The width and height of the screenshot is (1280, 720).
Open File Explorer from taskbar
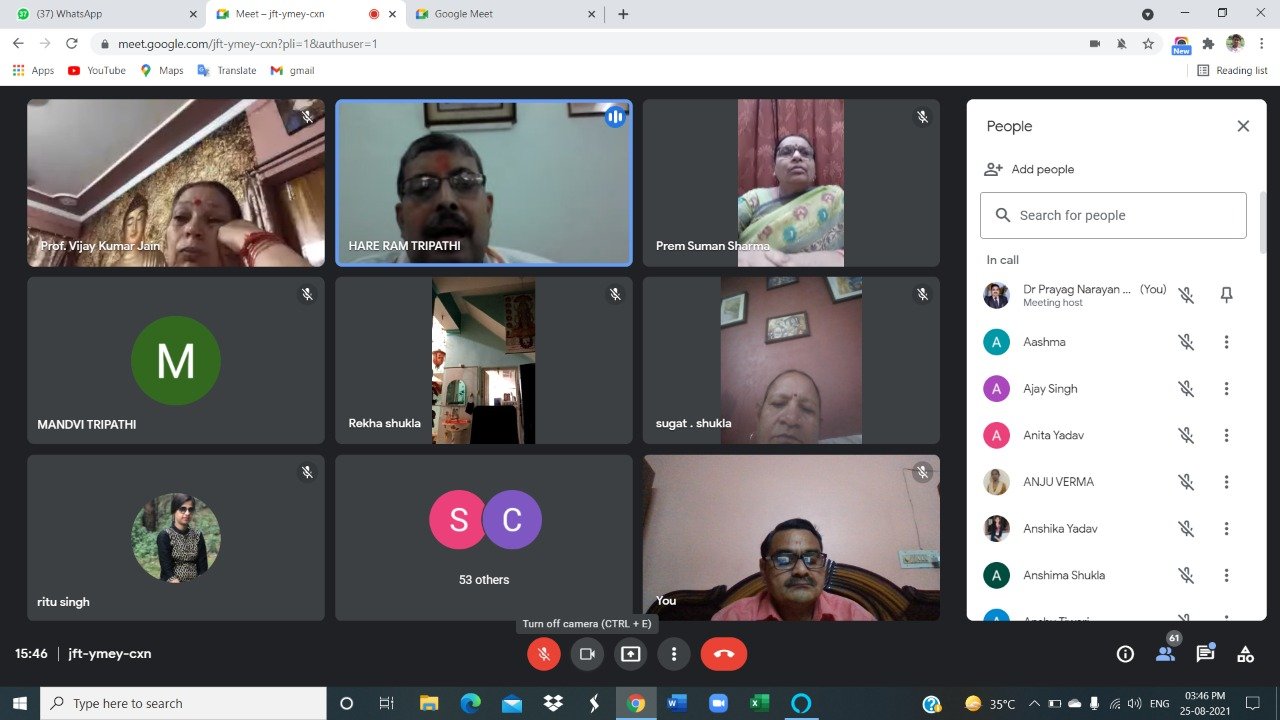(x=429, y=704)
